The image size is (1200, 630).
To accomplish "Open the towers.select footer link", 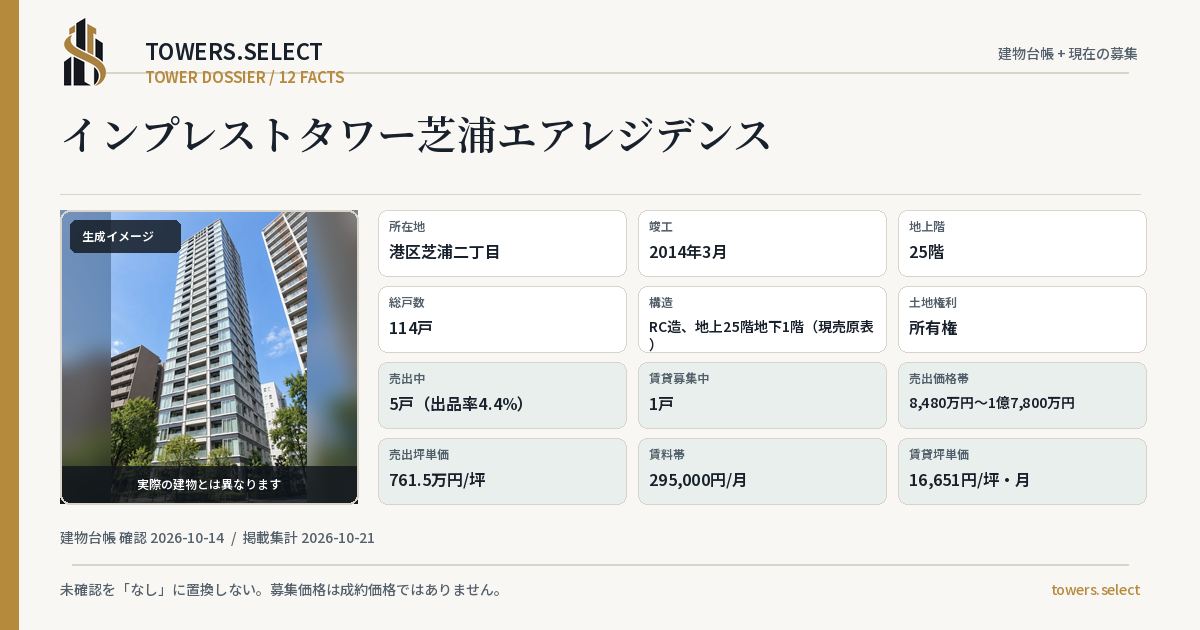I will [x=1095, y=590].
